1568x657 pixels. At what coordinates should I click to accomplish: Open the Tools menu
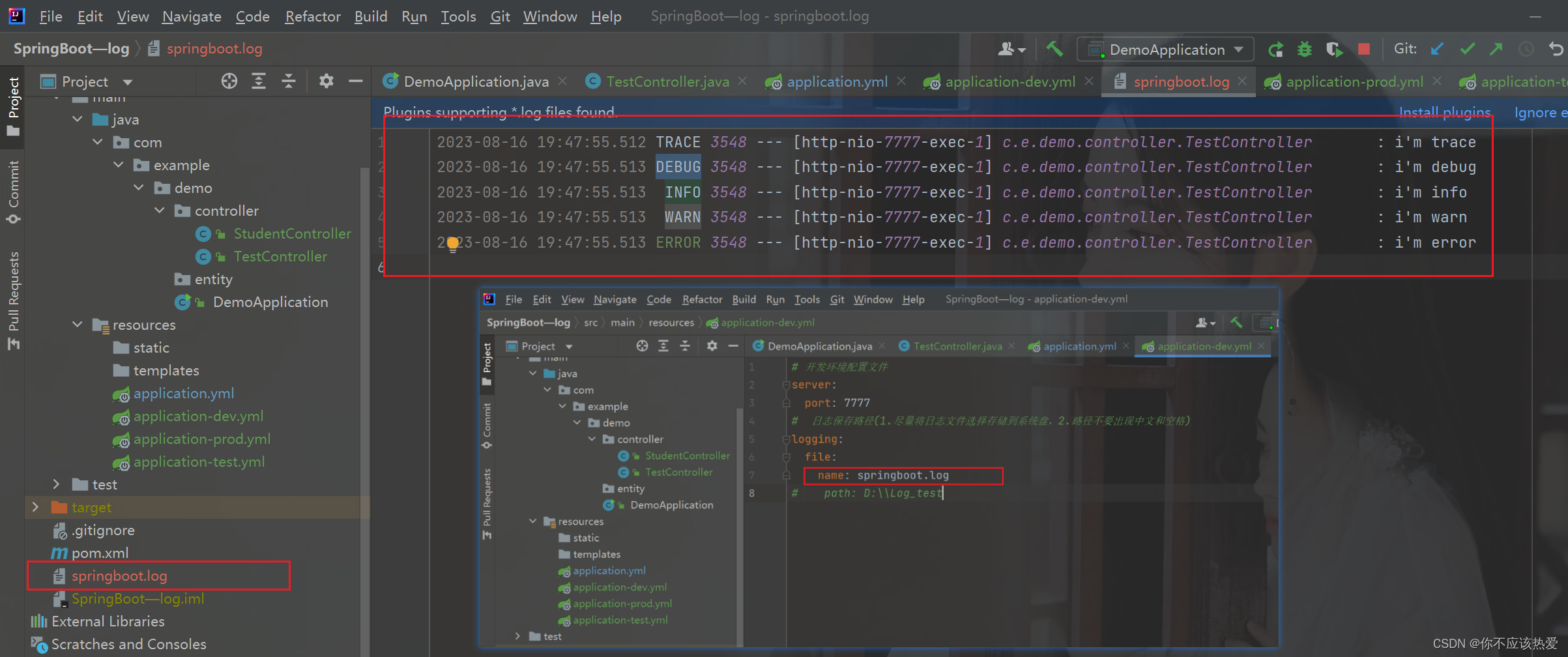(458, 16)
